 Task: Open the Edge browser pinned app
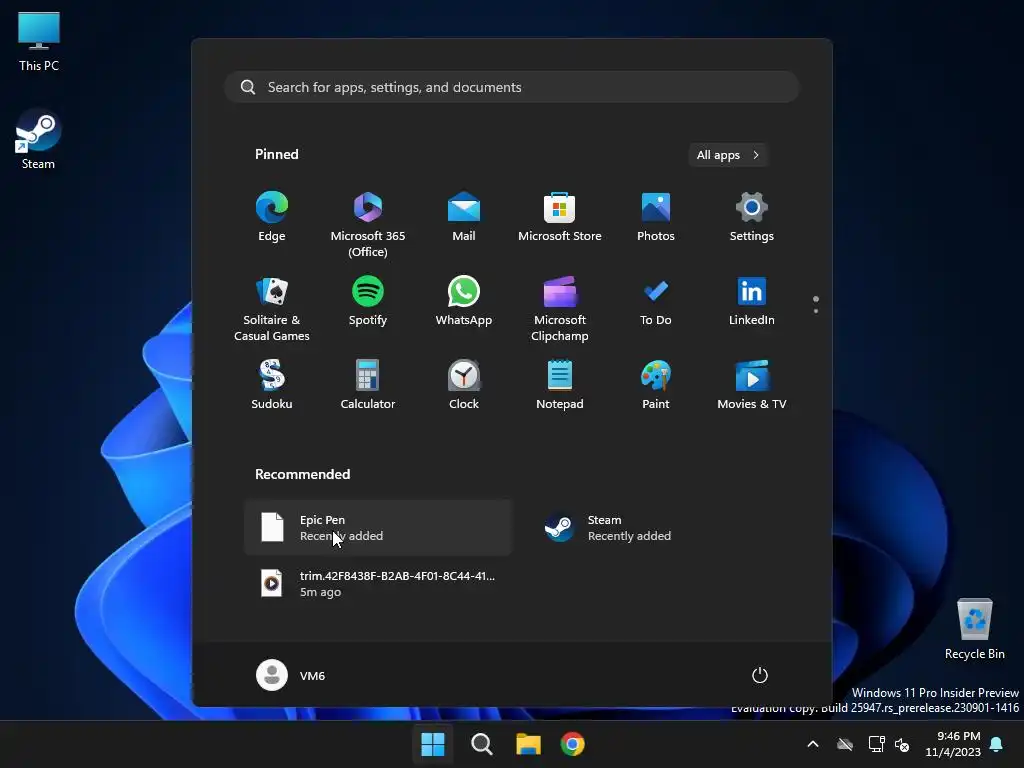272,217
